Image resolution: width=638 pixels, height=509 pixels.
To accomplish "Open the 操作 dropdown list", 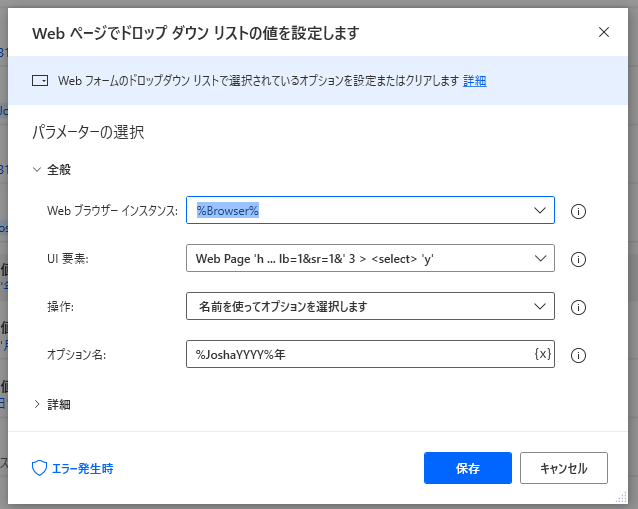I will [541, 306].
